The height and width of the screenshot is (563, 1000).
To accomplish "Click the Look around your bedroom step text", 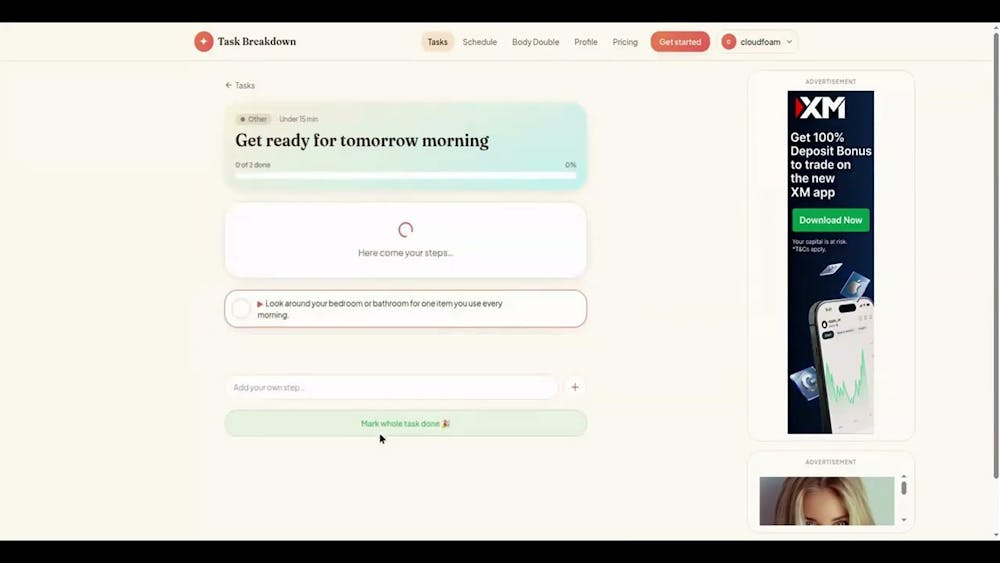I will (x=380, y=309).
